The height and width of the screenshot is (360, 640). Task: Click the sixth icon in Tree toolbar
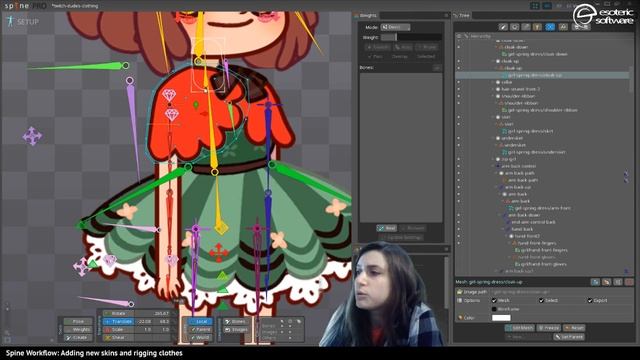pyautogui.click(x=563, y=27)
